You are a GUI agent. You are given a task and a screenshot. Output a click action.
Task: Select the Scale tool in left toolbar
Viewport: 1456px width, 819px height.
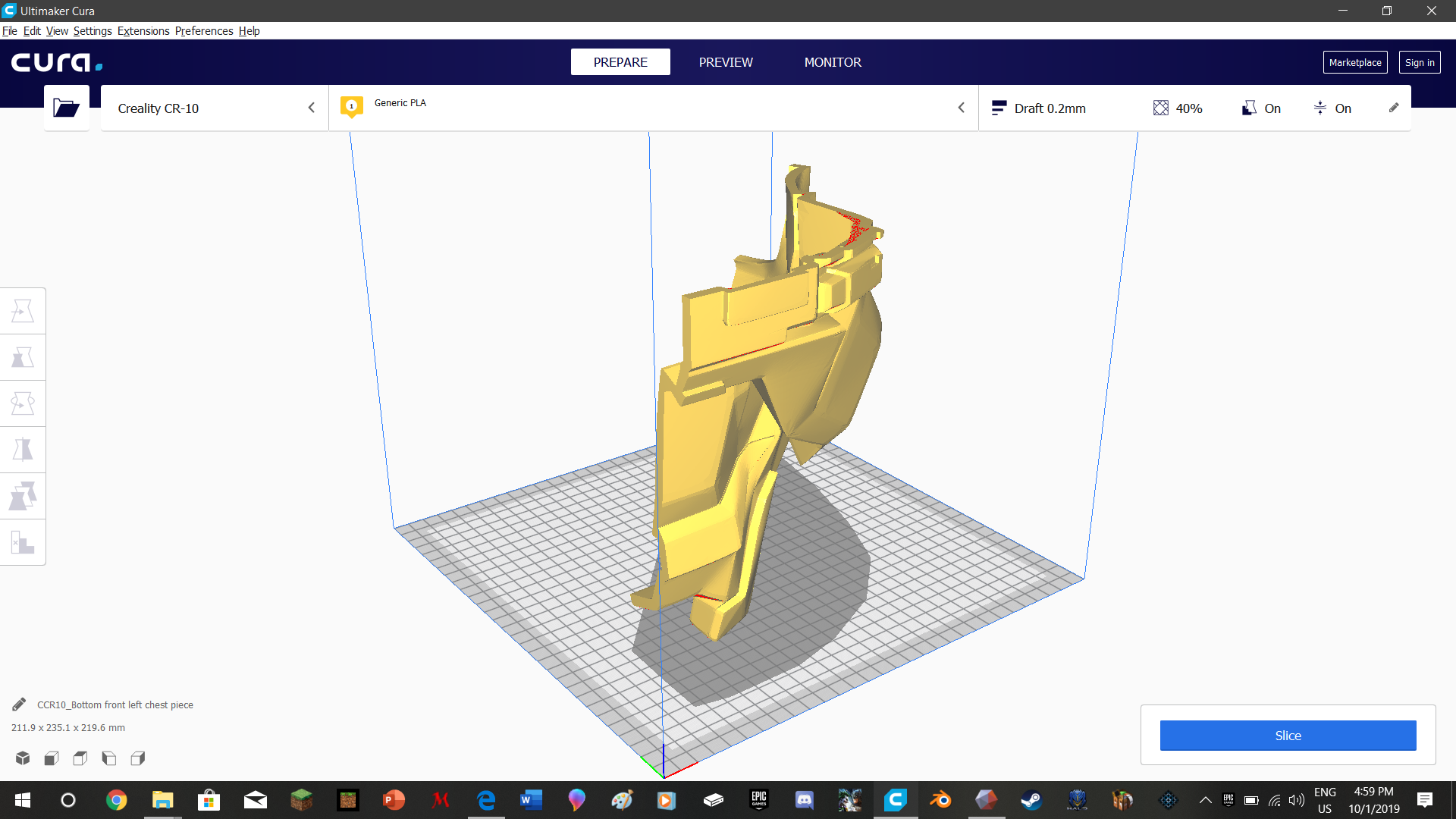(x=23, y=357)
